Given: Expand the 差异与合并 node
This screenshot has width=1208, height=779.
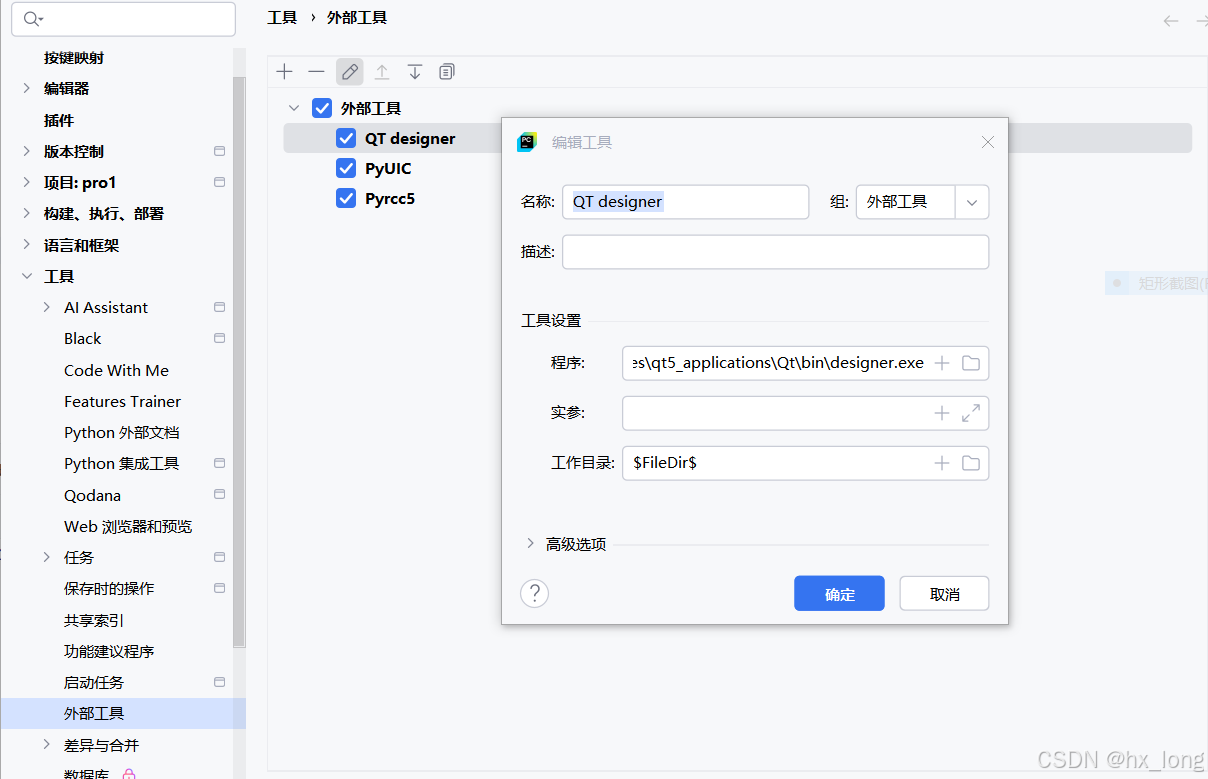Looking at the screenshot, I should pos(47,745).
